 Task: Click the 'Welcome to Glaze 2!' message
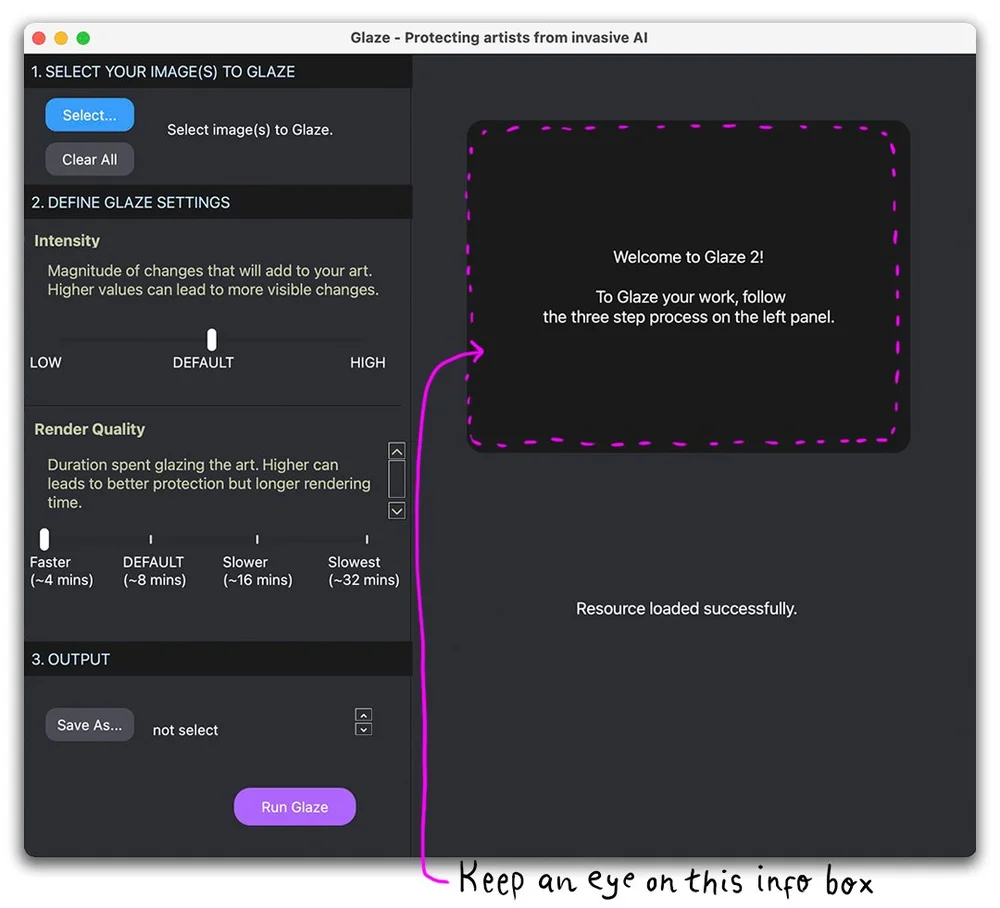click(x=688, y=257)
